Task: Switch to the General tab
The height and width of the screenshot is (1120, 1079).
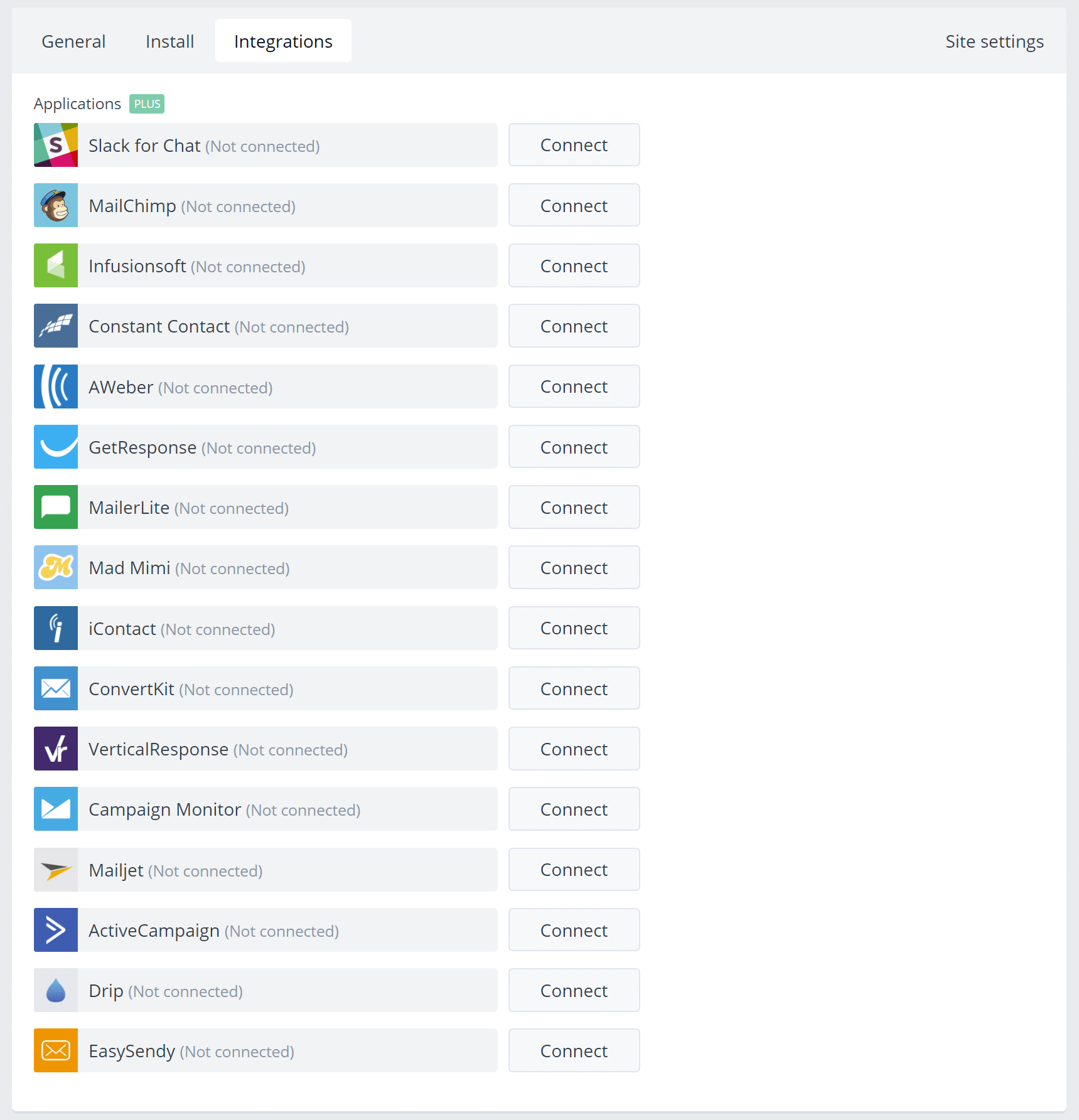Action: (73, 41)
